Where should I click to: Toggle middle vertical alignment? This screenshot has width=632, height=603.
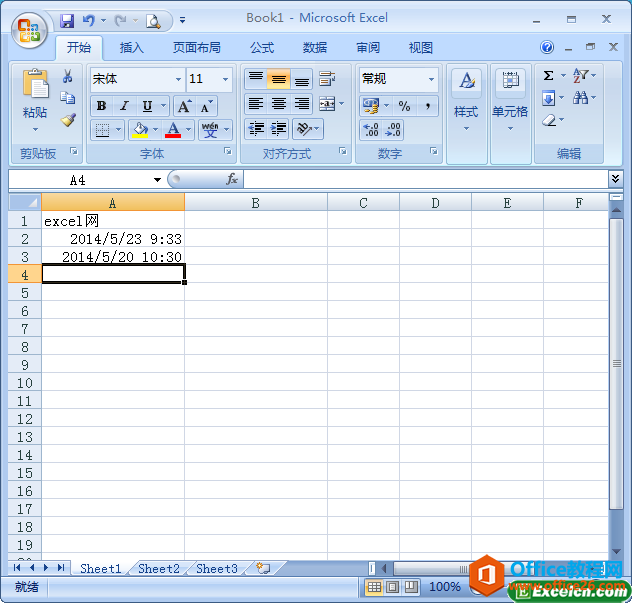coord(278,79)
